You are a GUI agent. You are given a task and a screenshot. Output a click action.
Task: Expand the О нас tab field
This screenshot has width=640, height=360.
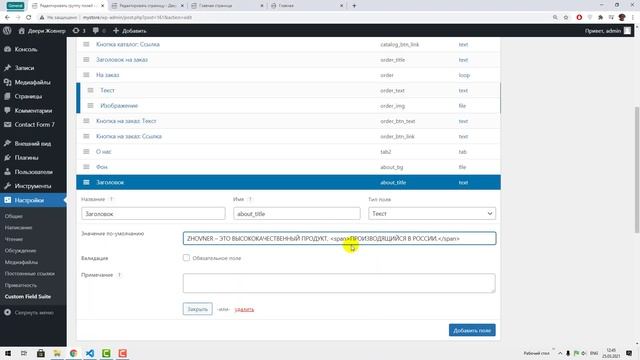tap(104, 151)
